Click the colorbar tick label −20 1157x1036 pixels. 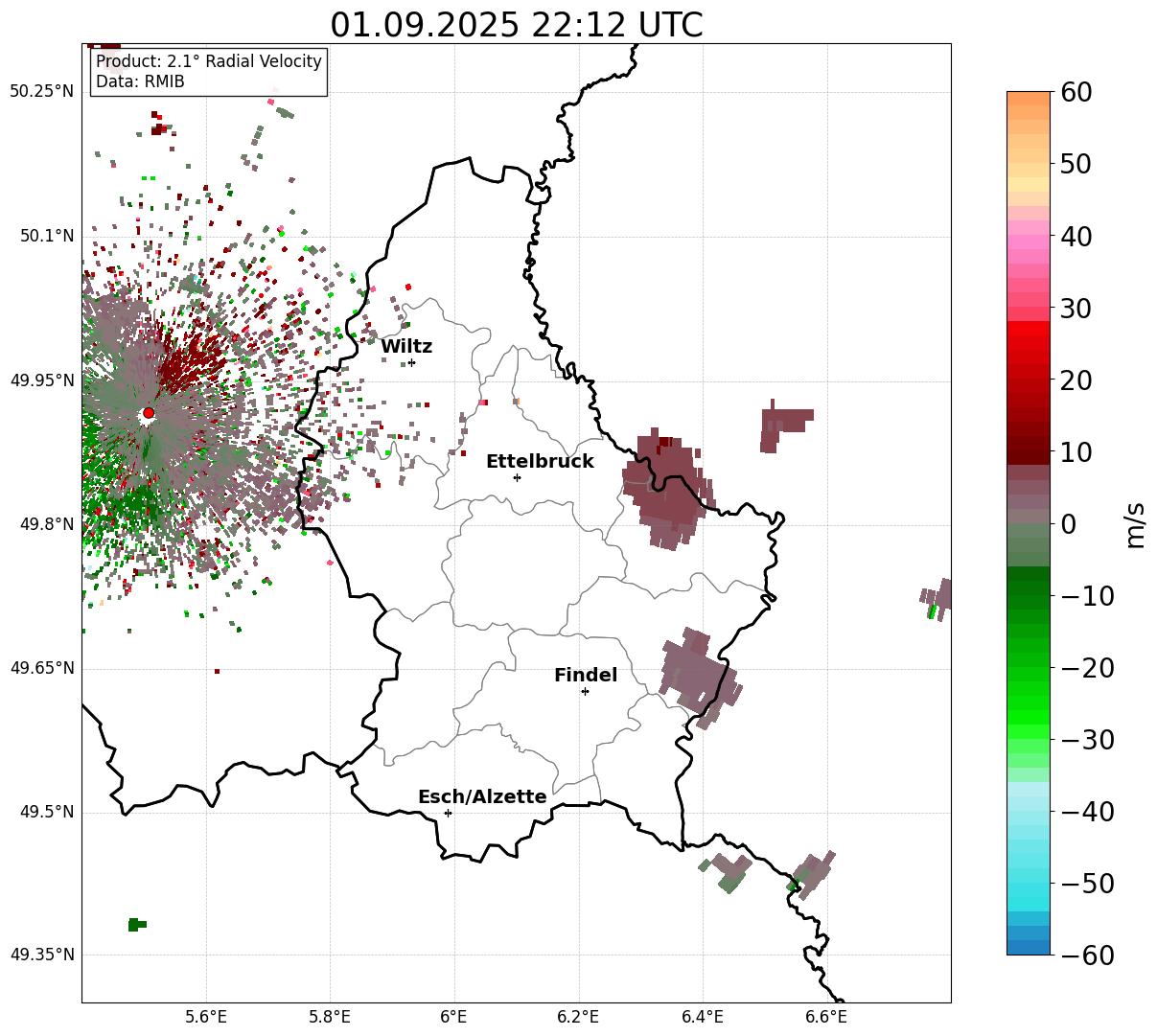pos(1087,668)
